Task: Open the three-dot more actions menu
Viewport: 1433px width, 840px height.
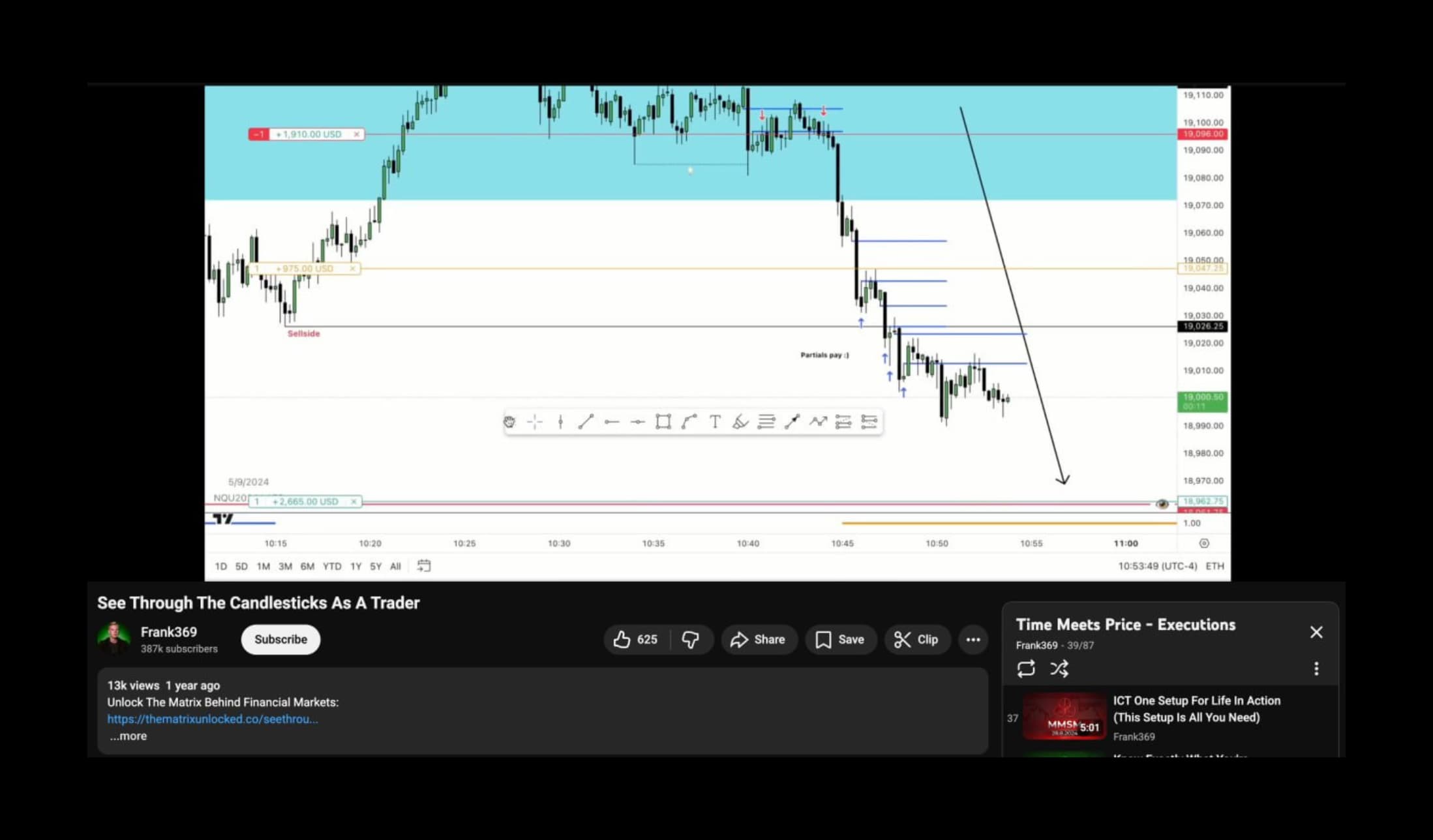Action: coord(973,639)
